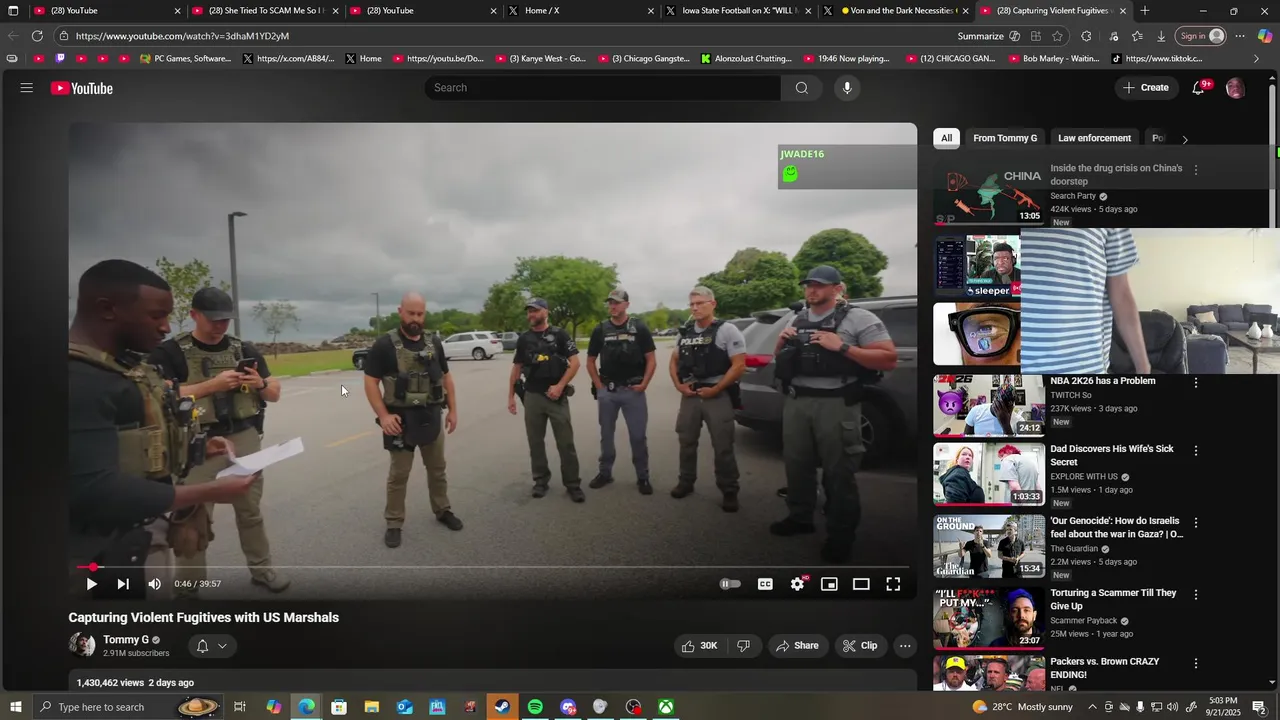
Task: Create a Clip of the video
Action: click(x=860, y=646)
